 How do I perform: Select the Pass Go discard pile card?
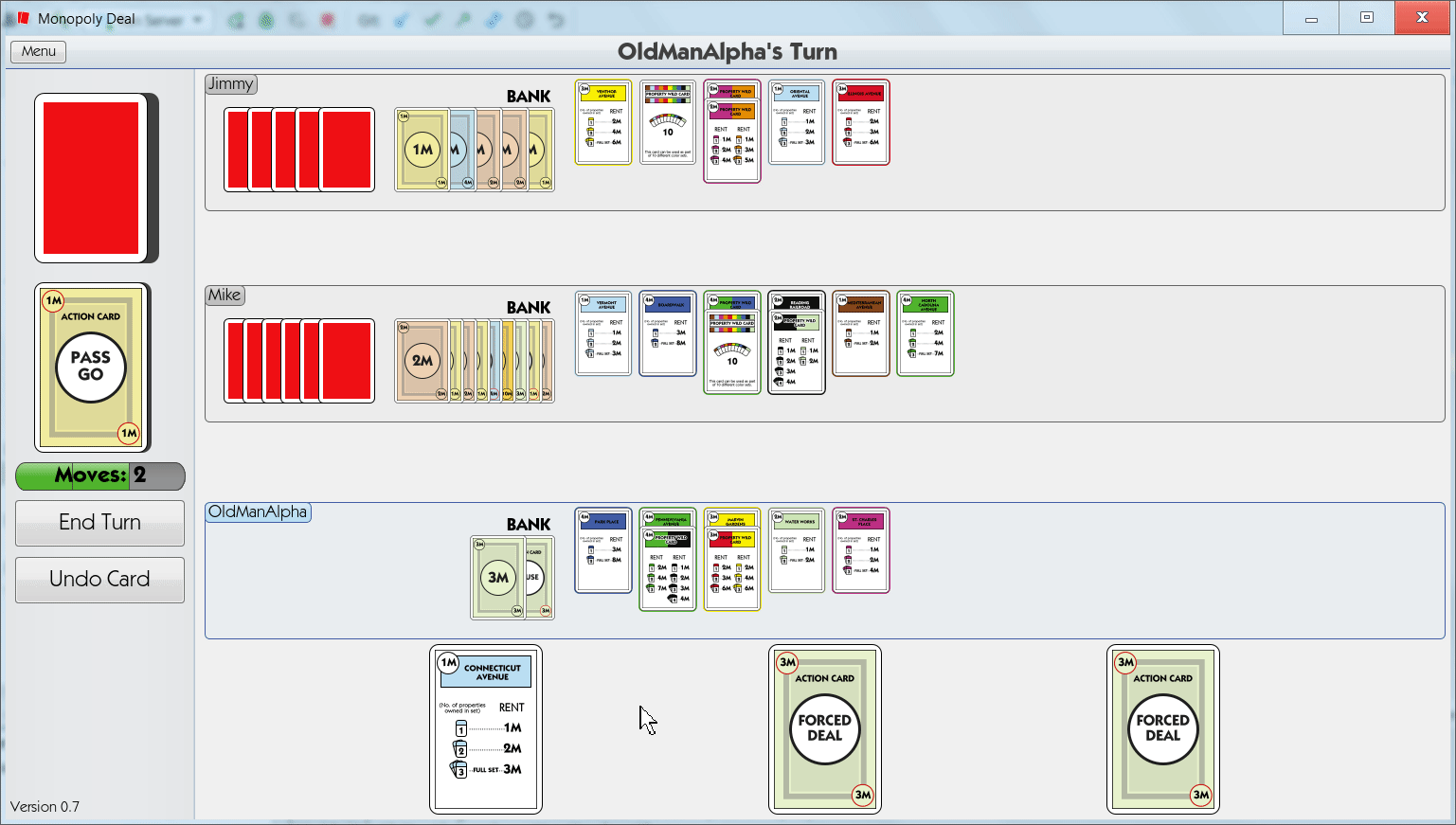pyautogui.click(x=92, y=368)
